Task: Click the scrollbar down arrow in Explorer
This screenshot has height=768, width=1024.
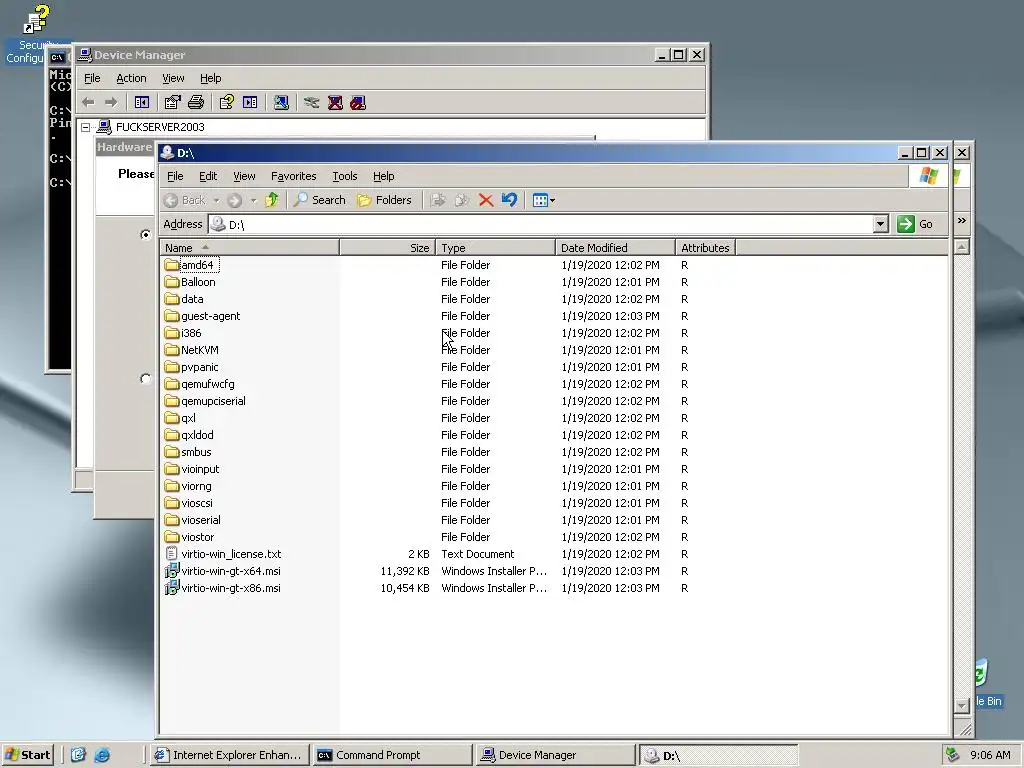Action: [x=961, y=706]
